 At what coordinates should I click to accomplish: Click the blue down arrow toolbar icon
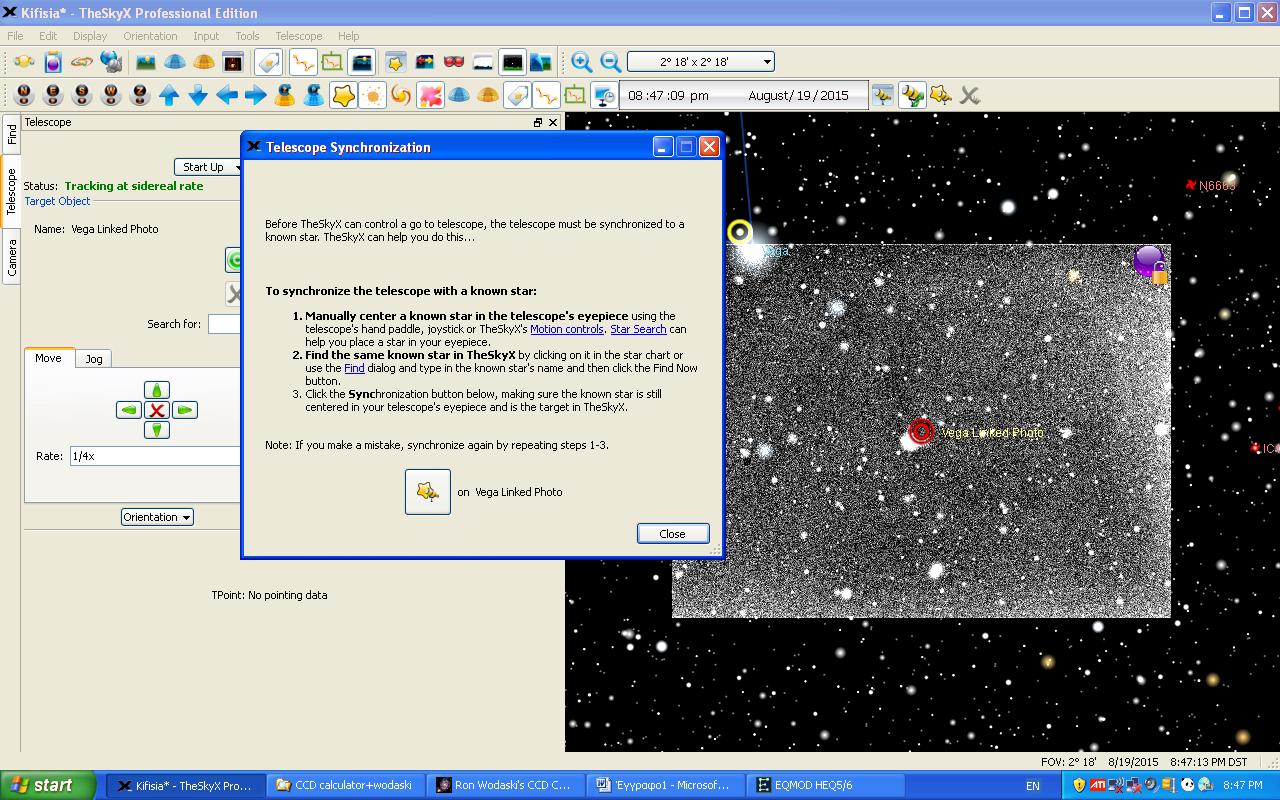(x=198, y=95)
